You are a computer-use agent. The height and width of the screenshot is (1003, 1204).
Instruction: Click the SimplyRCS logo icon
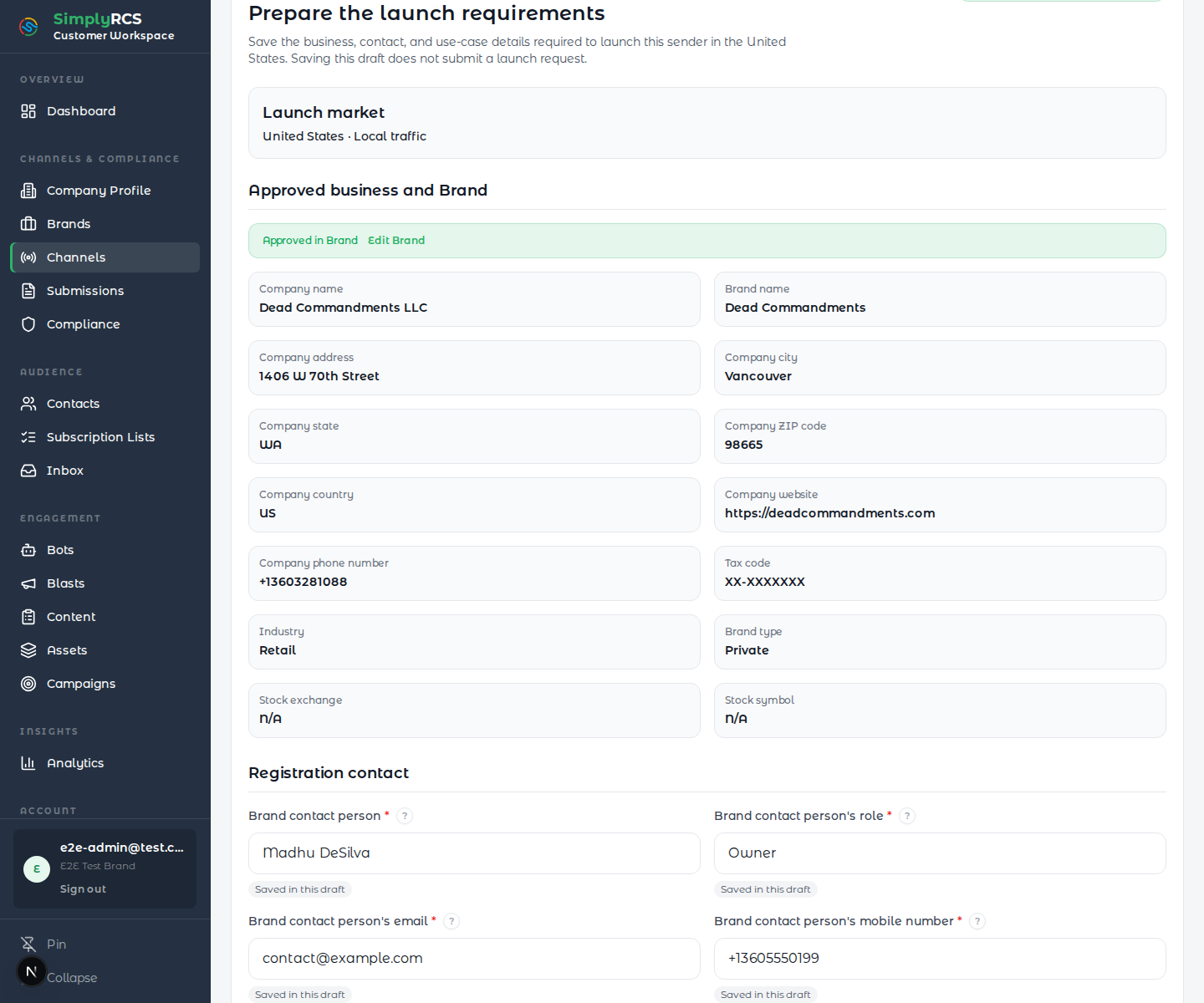click(x=29, y=27)
